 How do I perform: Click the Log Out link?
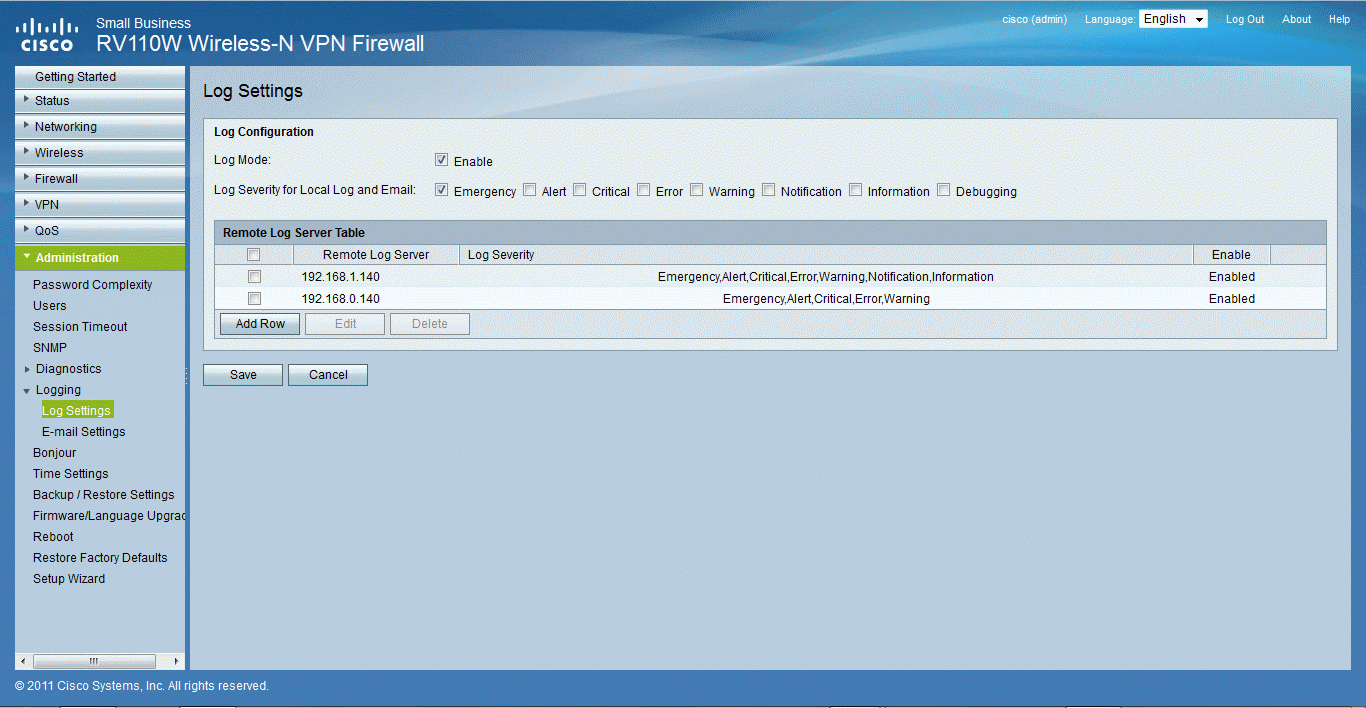(x=1245, y=19)
